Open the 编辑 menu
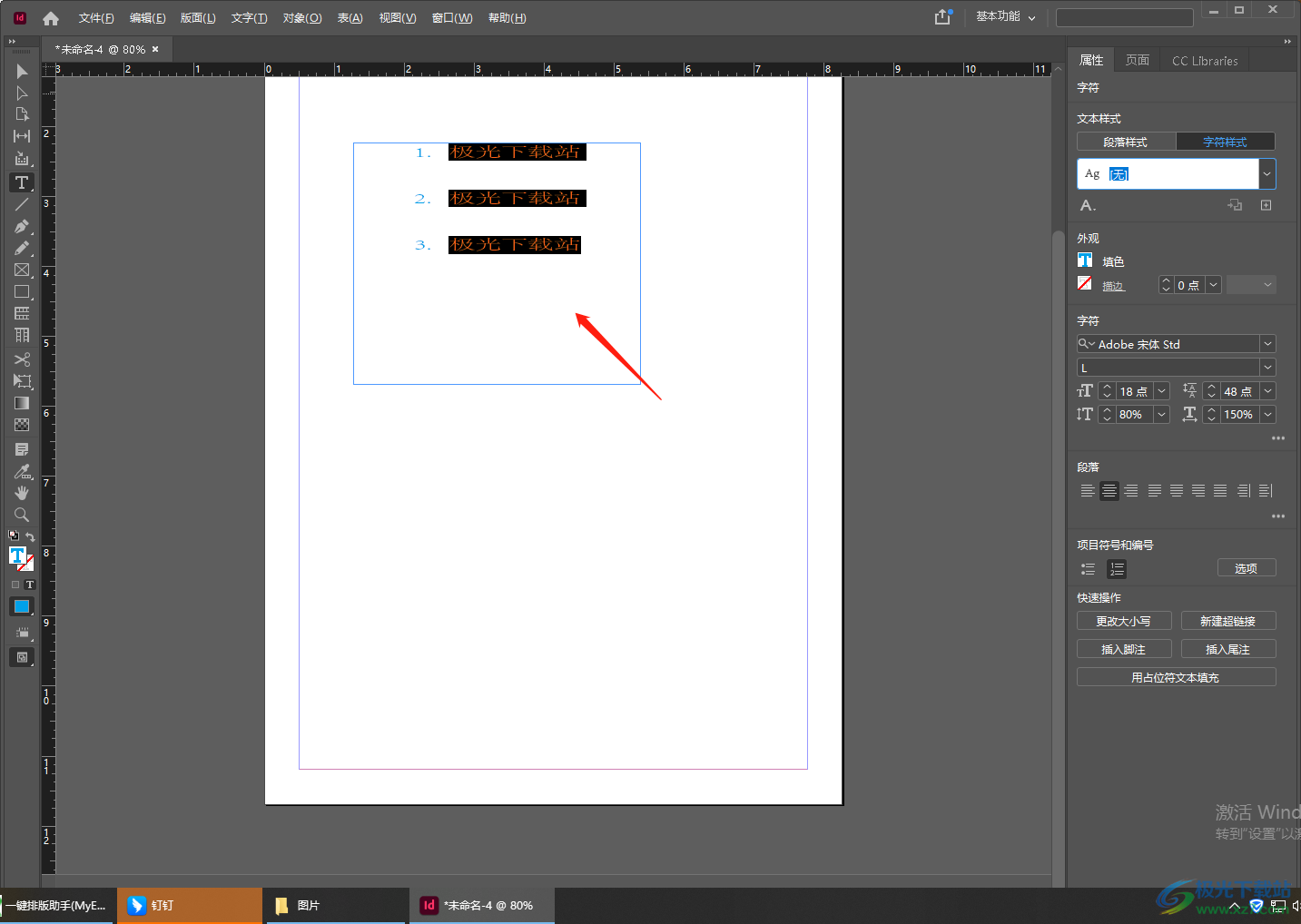The height and width of the screenshot is (924, 1301). [x=147, y=18]
